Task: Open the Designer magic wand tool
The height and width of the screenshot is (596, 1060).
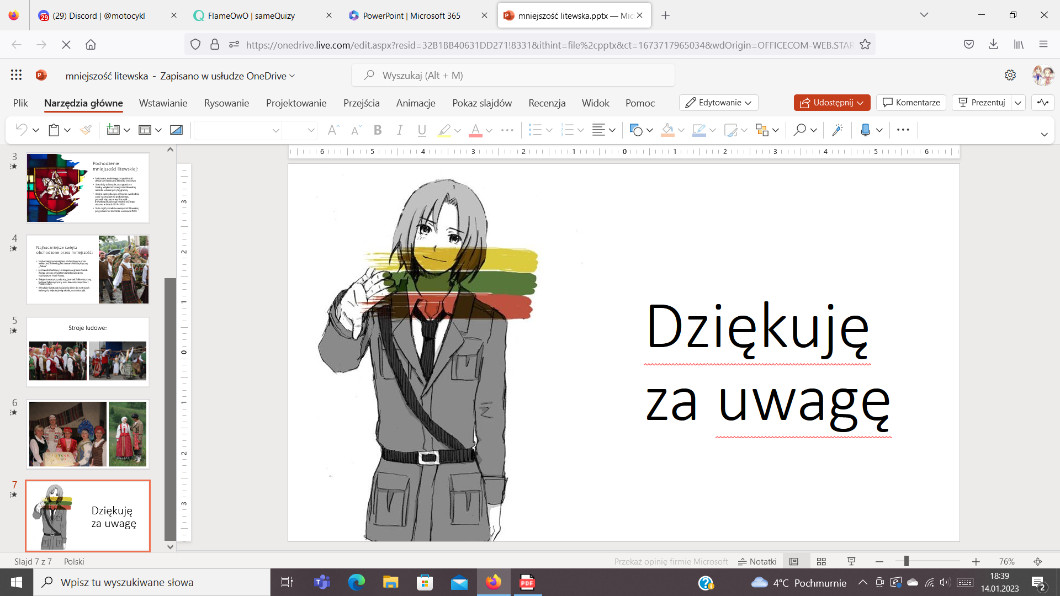Action: (x=837, y=130)
